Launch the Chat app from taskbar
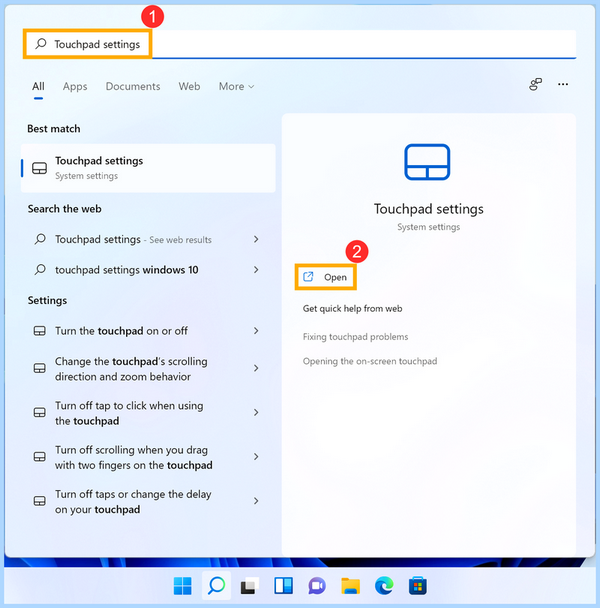Screen dimensions: 600x608 [317, 586]
